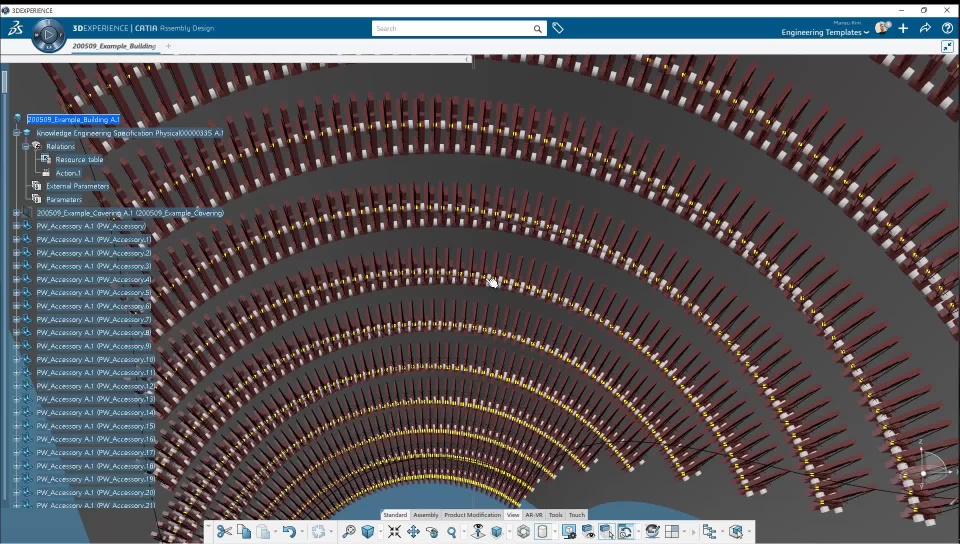Click the plus Add icon in top bar

903,28
